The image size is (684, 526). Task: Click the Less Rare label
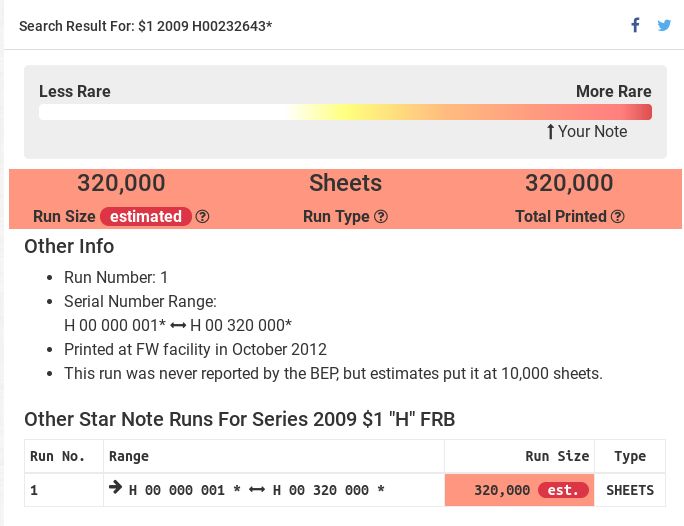pyautogui.click(x=75, y=91)
